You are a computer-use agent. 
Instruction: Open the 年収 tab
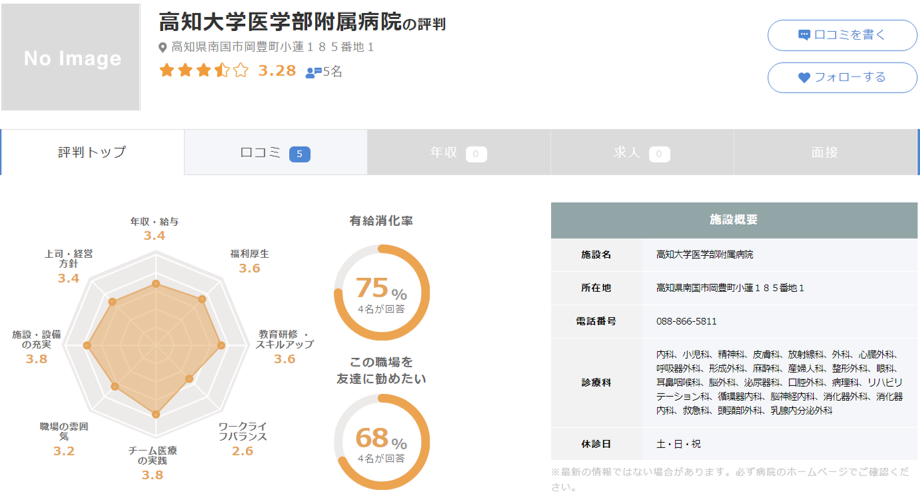click(459, 153)
